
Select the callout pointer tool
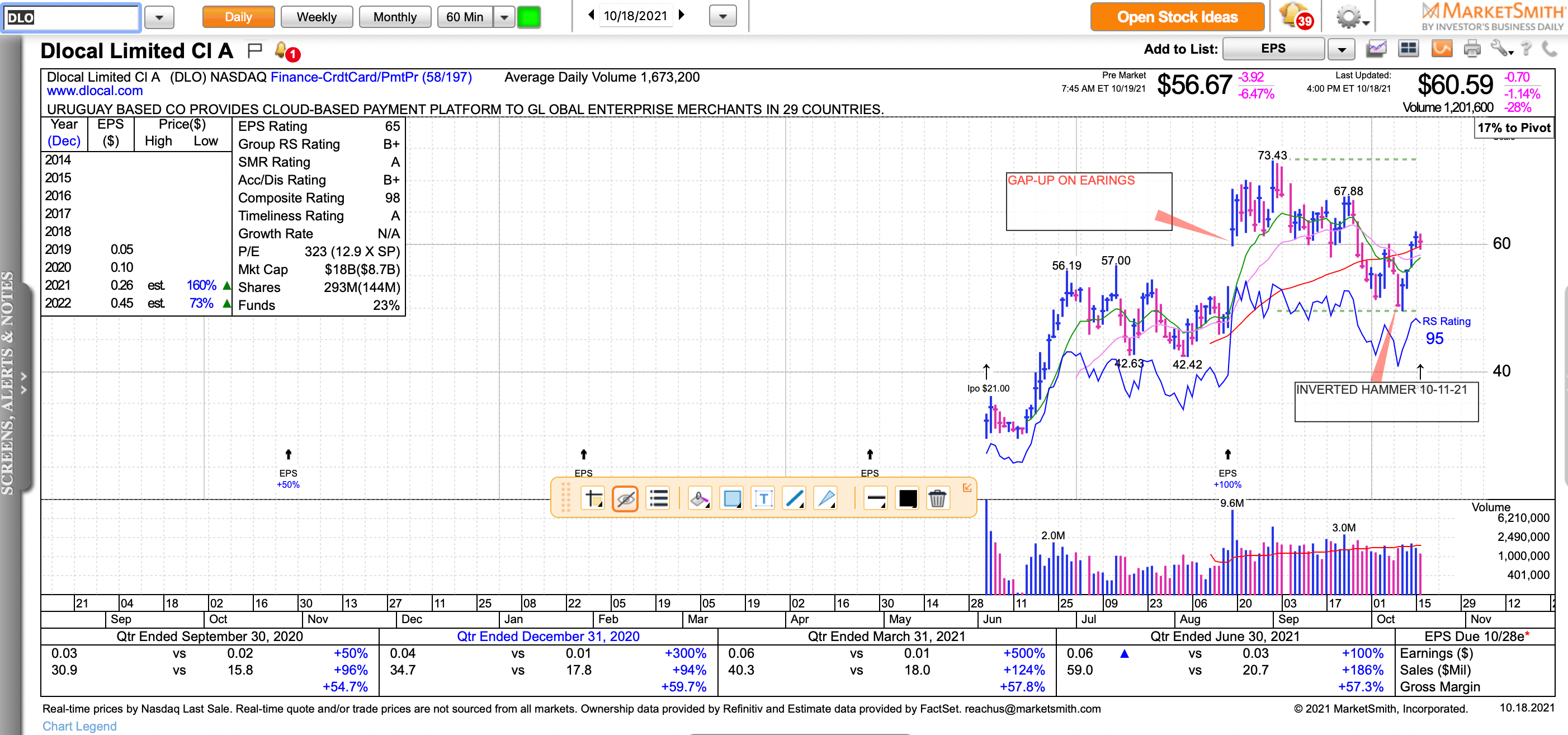pos(826,499)
